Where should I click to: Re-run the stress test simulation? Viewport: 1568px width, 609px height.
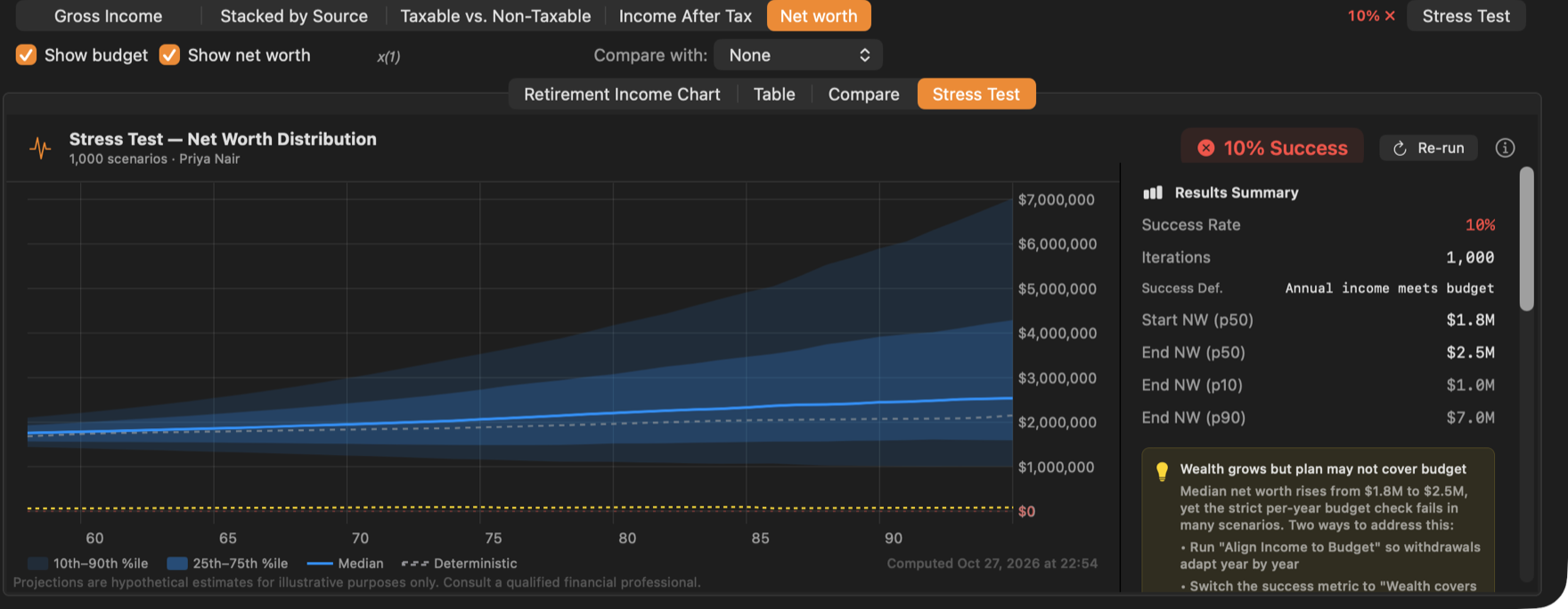(x=1428, y=148)
